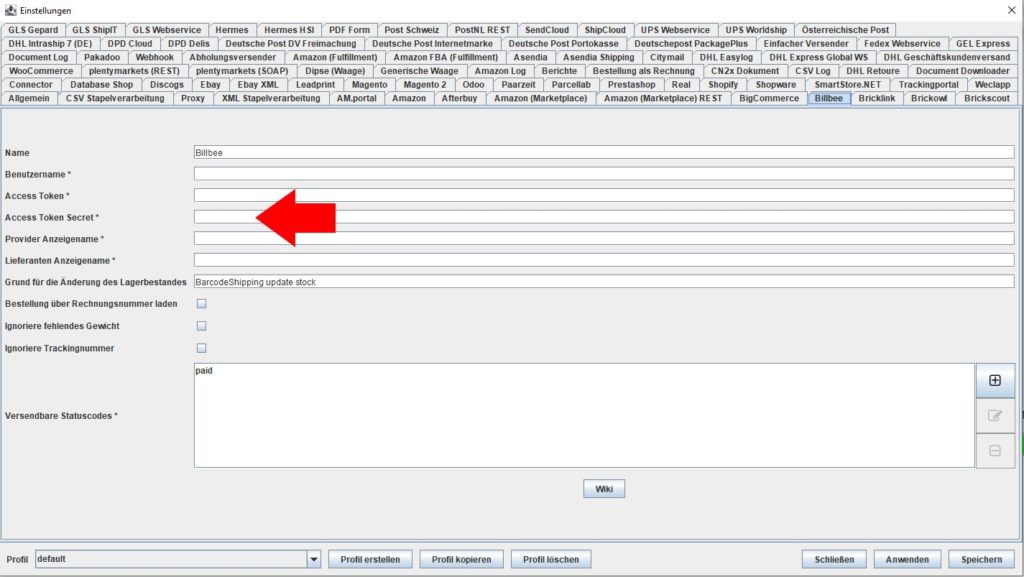
Task: Click the Einstellungen window app icon
Action: (x=10, y=10)
